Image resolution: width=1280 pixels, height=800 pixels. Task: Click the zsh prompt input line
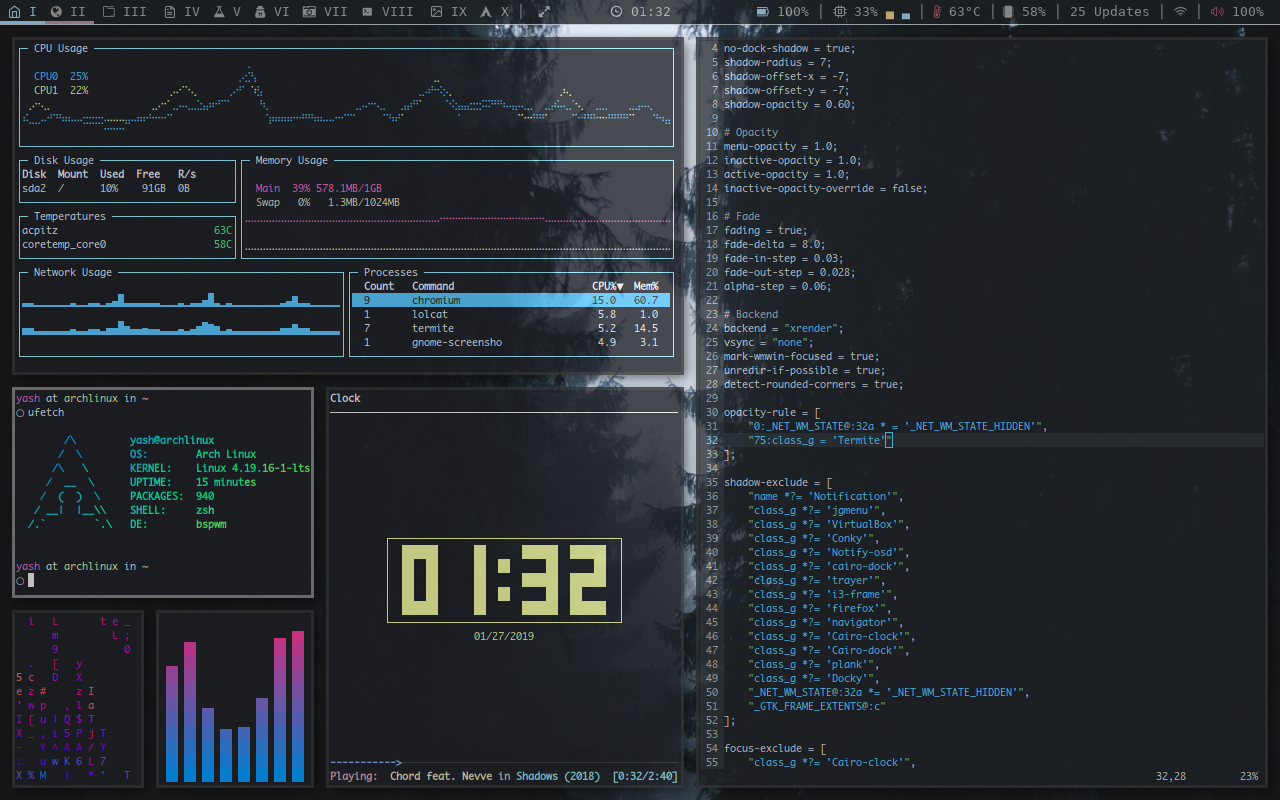(x=30, y=578)
